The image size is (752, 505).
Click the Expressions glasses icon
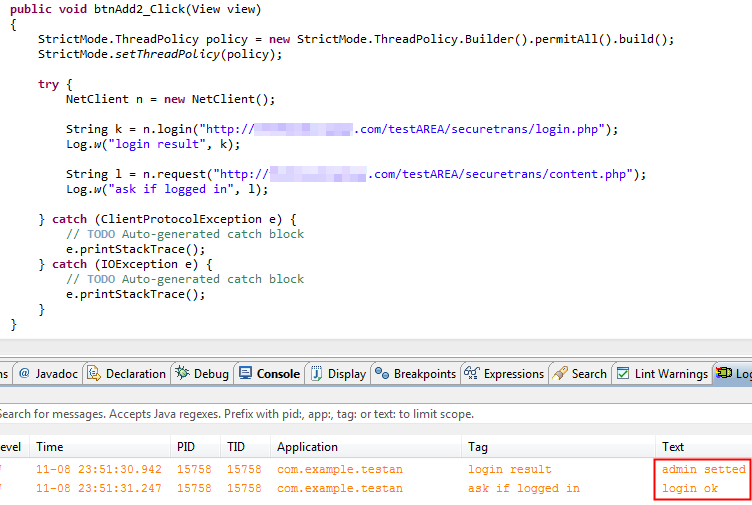pos(471,373)
